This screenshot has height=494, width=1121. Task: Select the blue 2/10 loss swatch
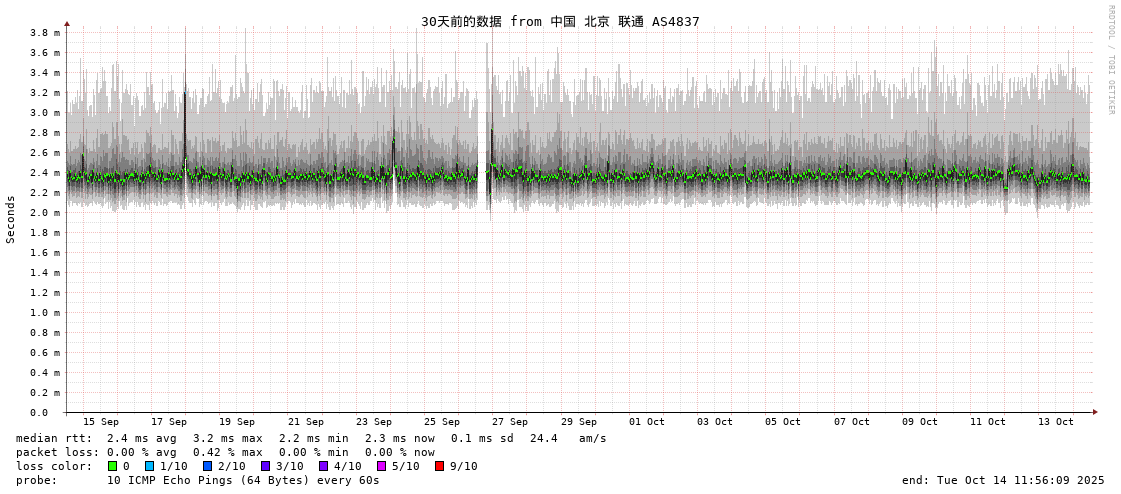pyautogui.click(x=208, y=466)
